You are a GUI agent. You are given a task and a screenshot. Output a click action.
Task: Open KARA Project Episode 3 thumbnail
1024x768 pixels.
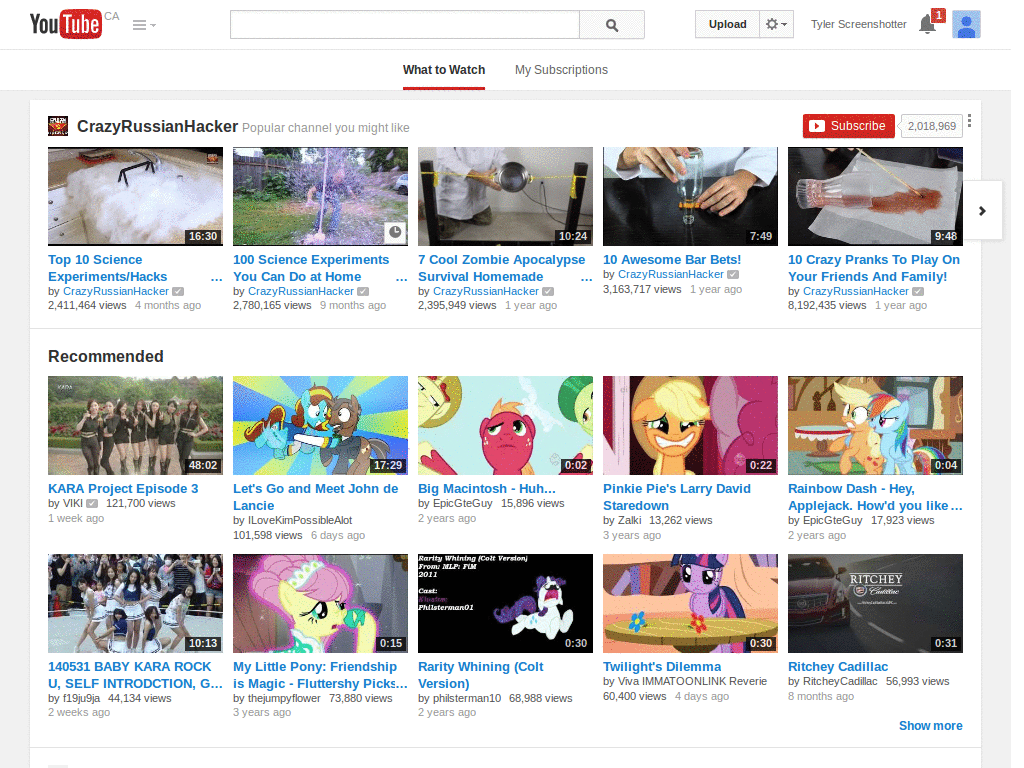(x=135, y=425)
